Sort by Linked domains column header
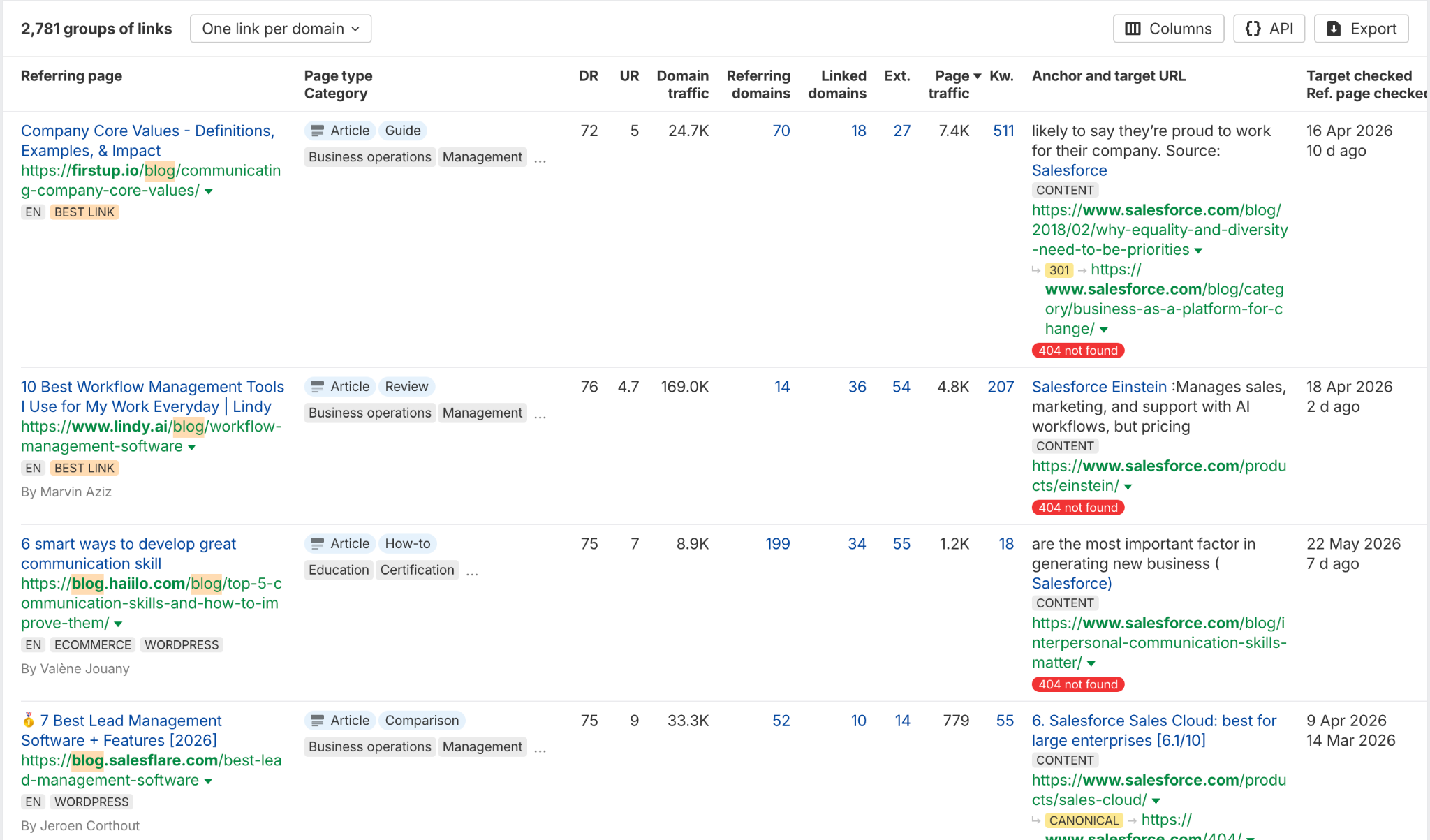This screenshot has height=840, width=1430. coord(837,84)
